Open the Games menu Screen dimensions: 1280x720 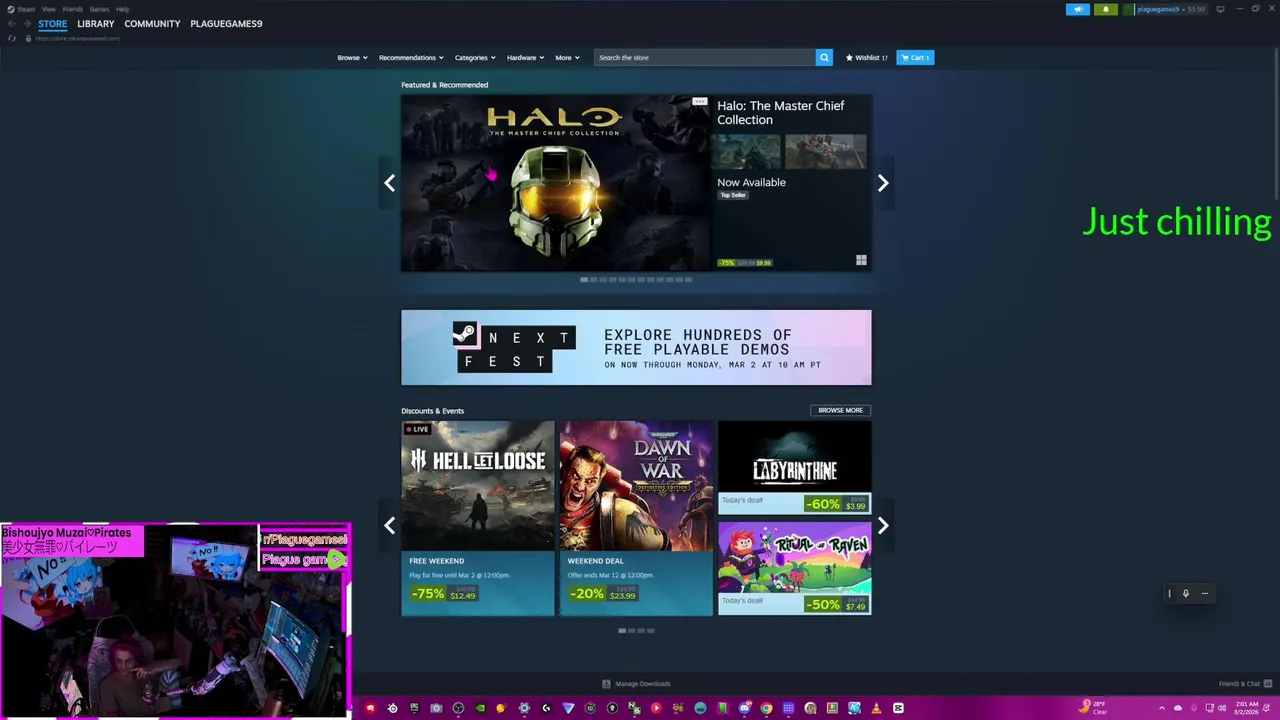pyautogui.click(x=99, y=9)
